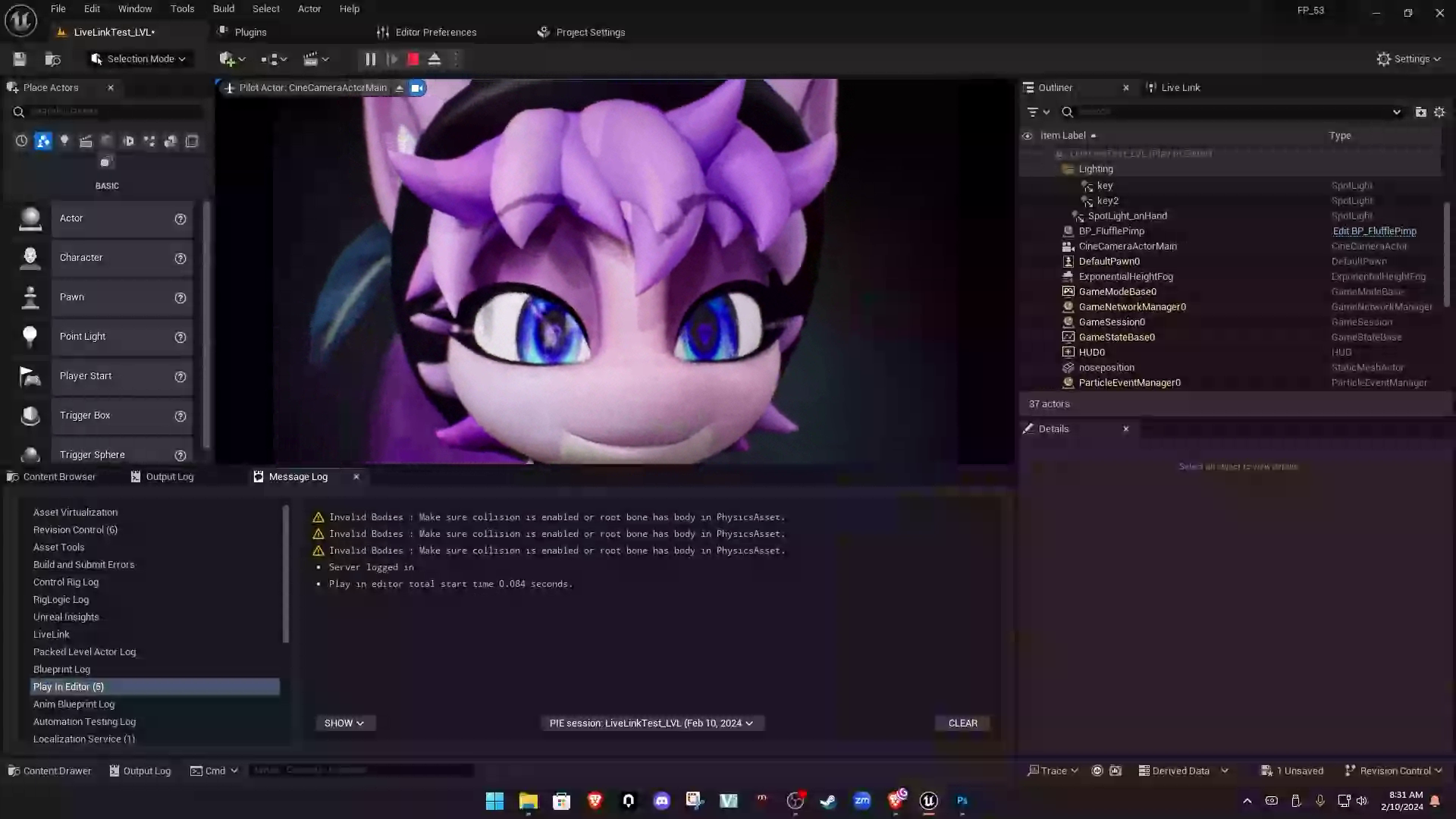Screen dimensions: 1456x819
Task: Open Outliner settings gear
Action: (x=1440, y=111)
